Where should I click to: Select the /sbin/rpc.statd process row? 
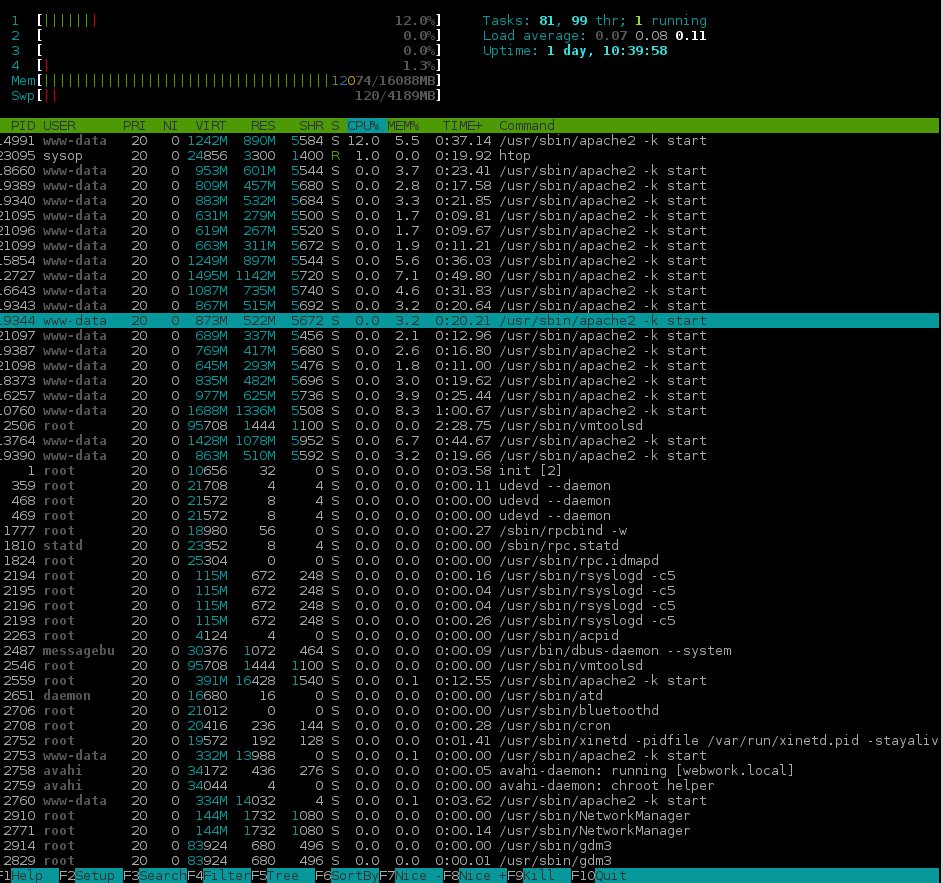tap(469, 546)
